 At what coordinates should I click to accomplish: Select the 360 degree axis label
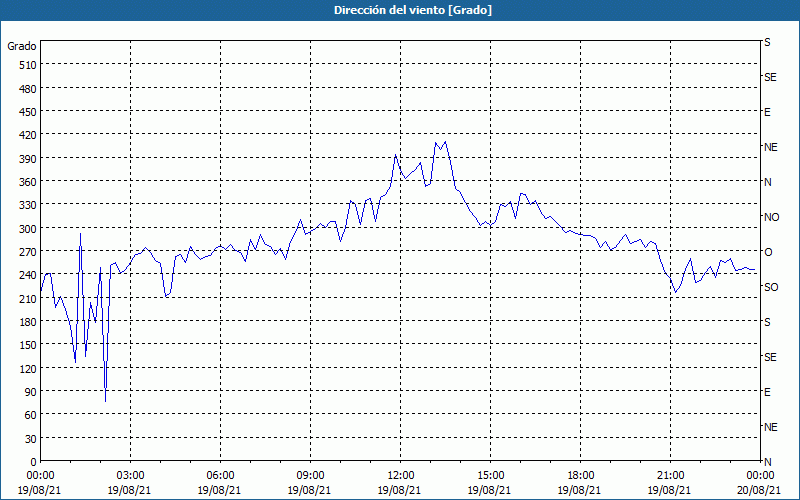(29, 182)
